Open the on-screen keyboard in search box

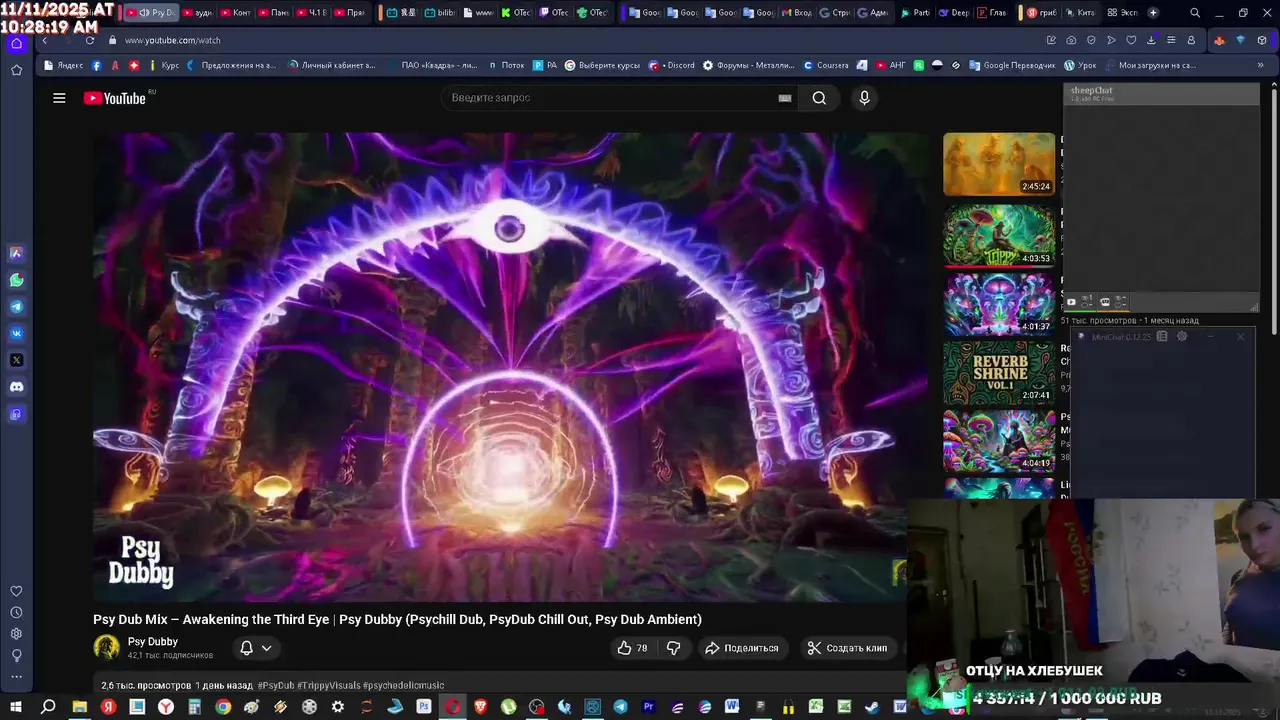coord(785,98)
